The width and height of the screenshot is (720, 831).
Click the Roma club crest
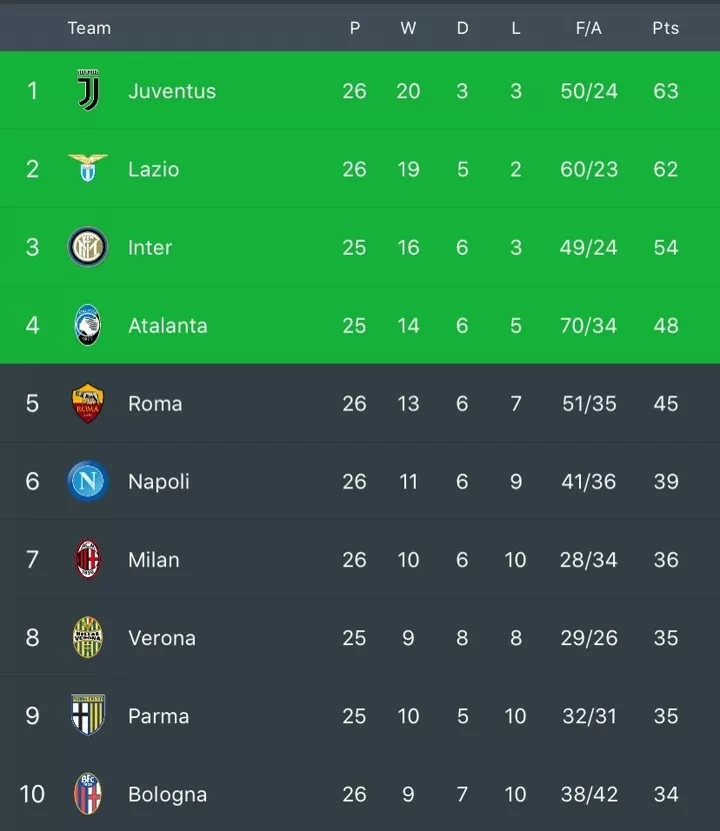[x=88, y=403]
